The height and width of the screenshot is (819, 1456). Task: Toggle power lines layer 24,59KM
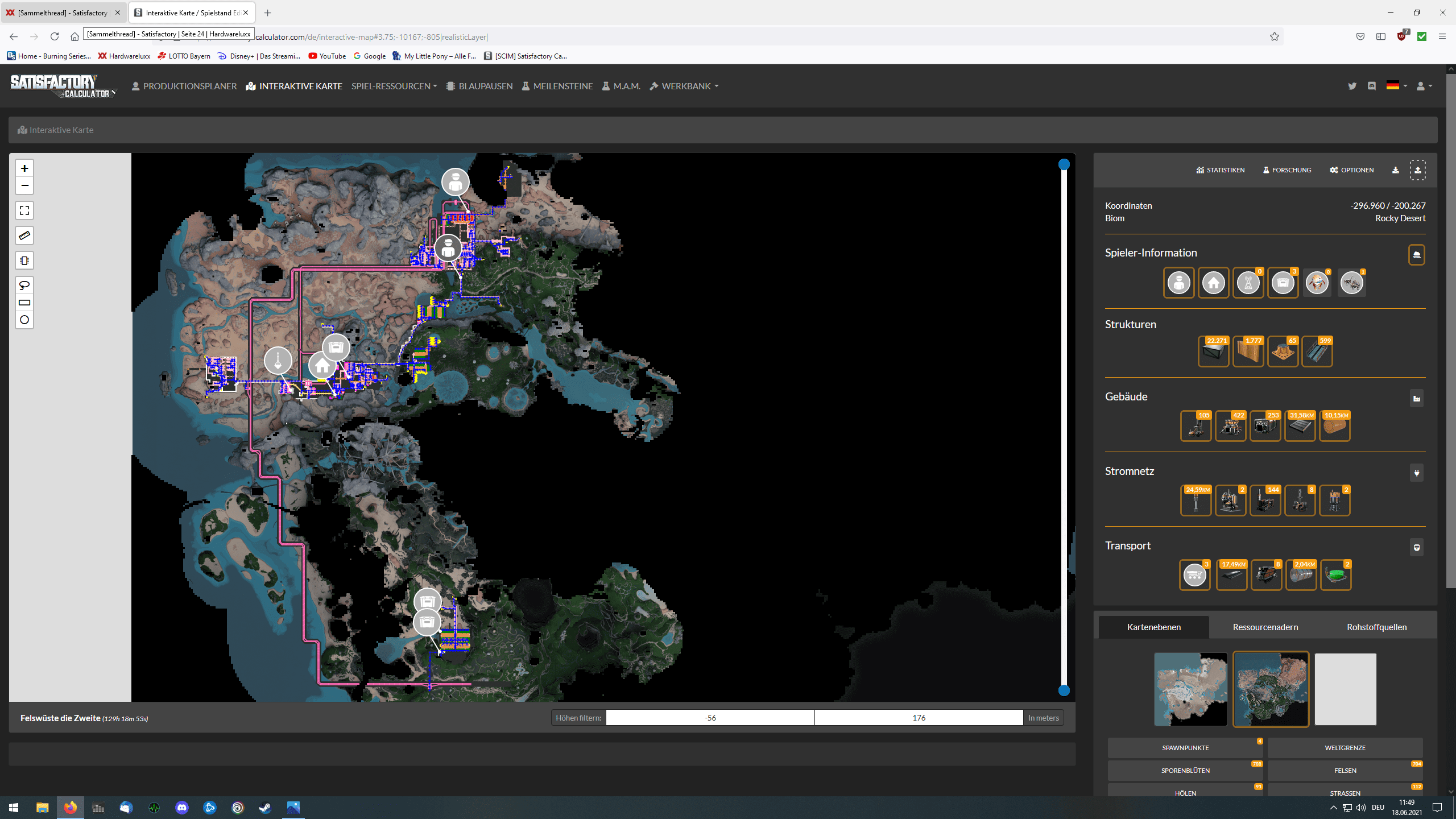[x=1196, y=500]
